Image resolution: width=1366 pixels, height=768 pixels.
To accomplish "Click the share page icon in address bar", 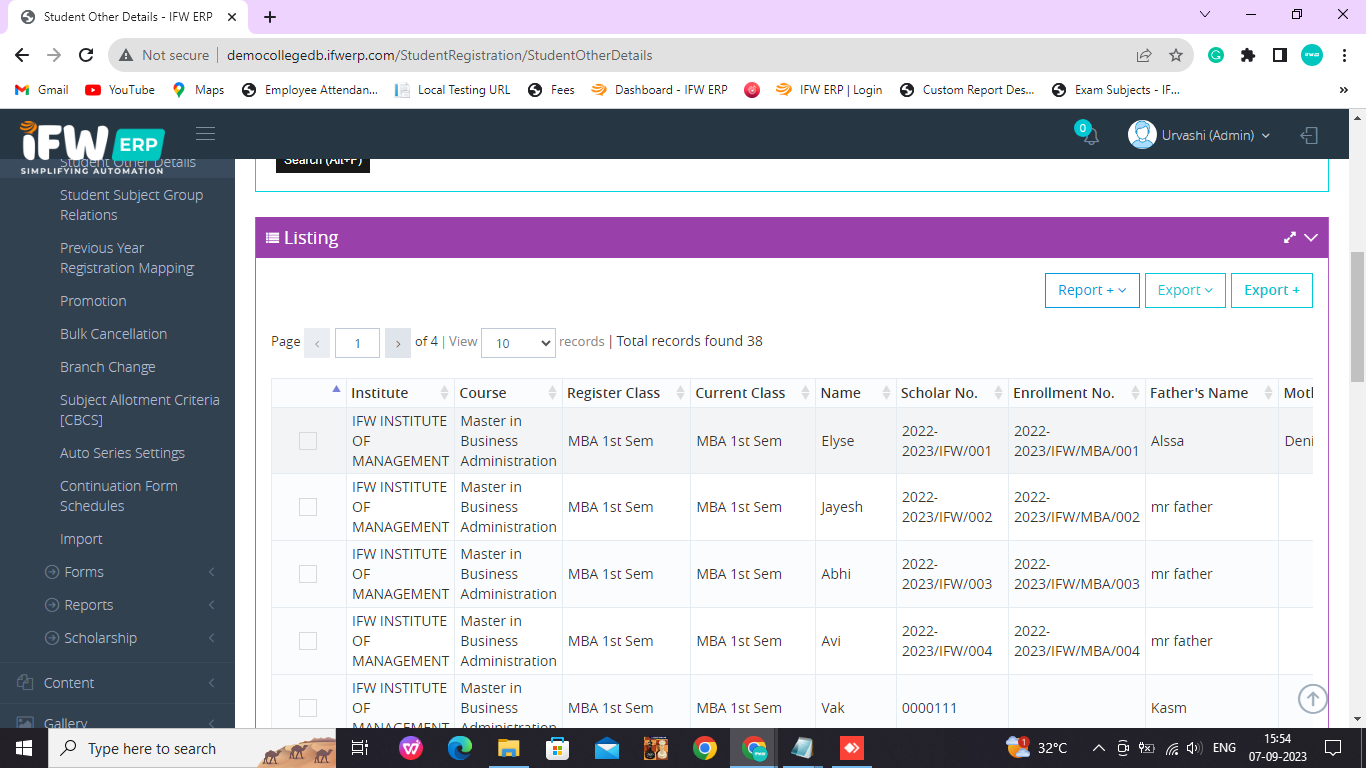I will pos(1144,55).
